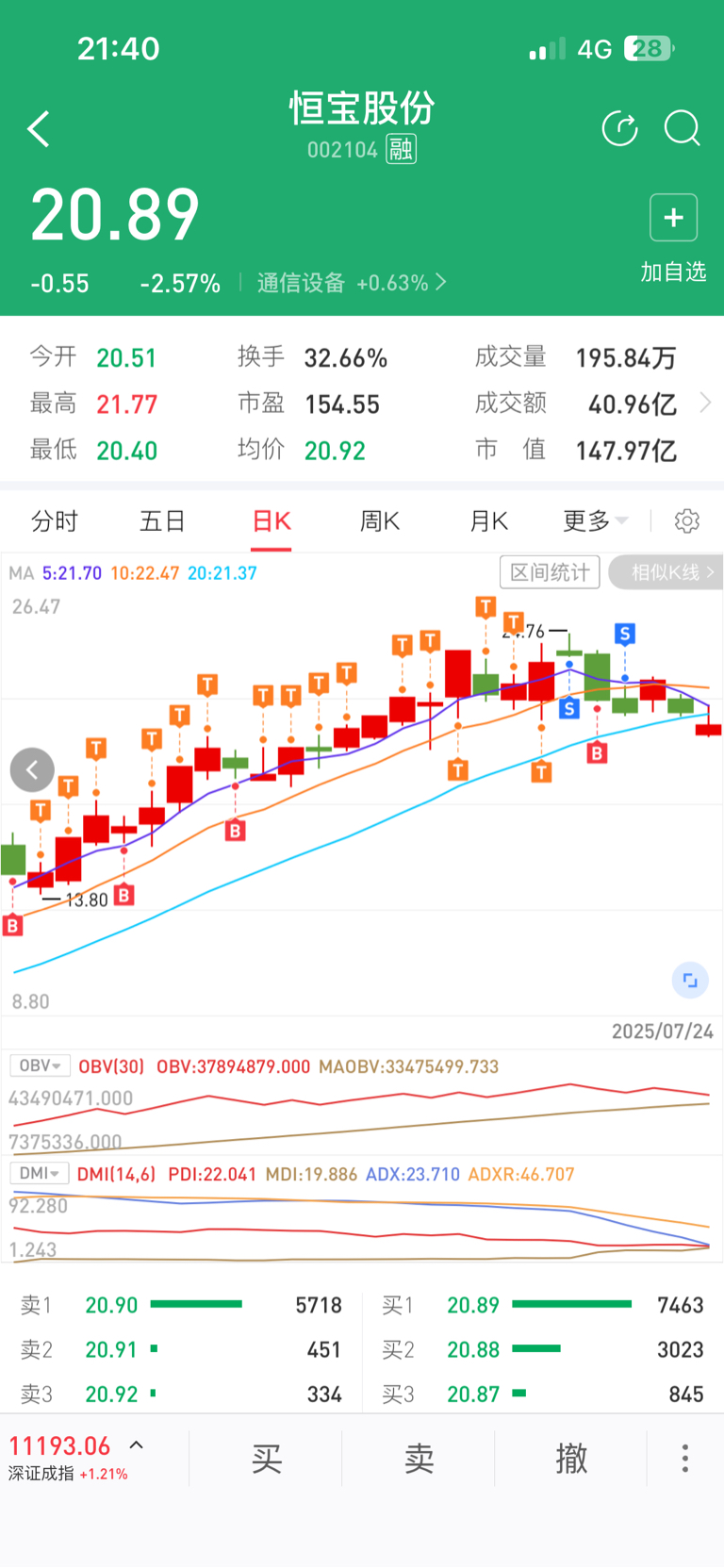Tap 买3 price 20.87
724x1568 pixels.
click(x=473, y=1394)
